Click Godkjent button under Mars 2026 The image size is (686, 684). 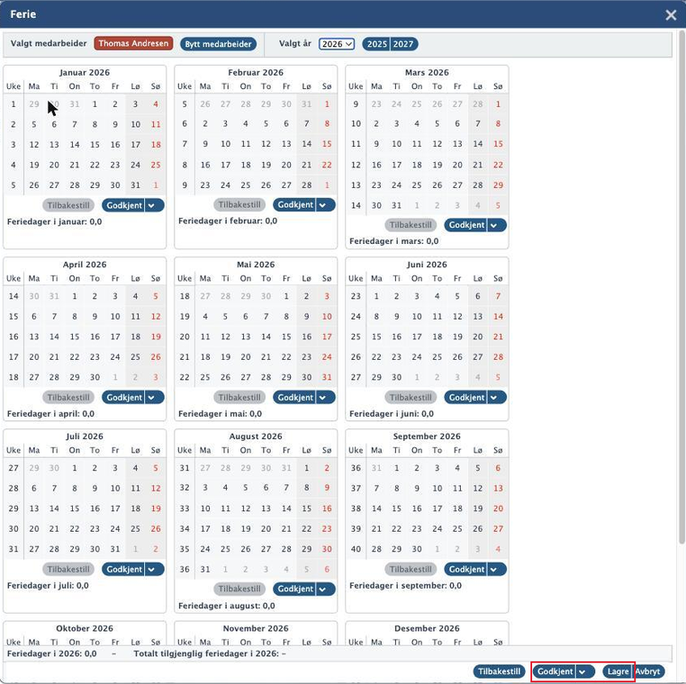coord(466,225)
